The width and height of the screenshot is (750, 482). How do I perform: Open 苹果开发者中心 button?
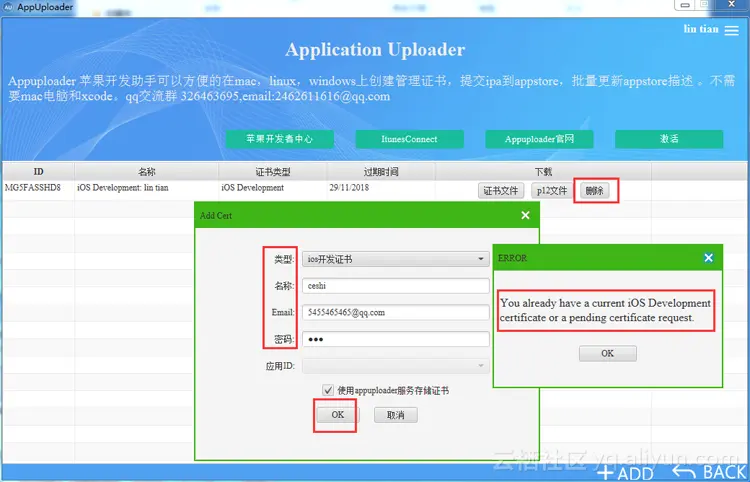279,139
